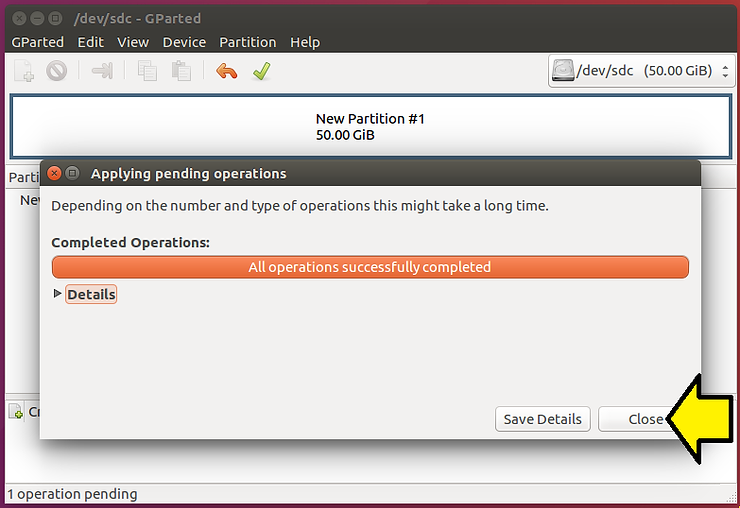The height and width of the screenshot is (508, 740).
Task: Undo last operation with orange arrow icon
Action: pos(227,71)
